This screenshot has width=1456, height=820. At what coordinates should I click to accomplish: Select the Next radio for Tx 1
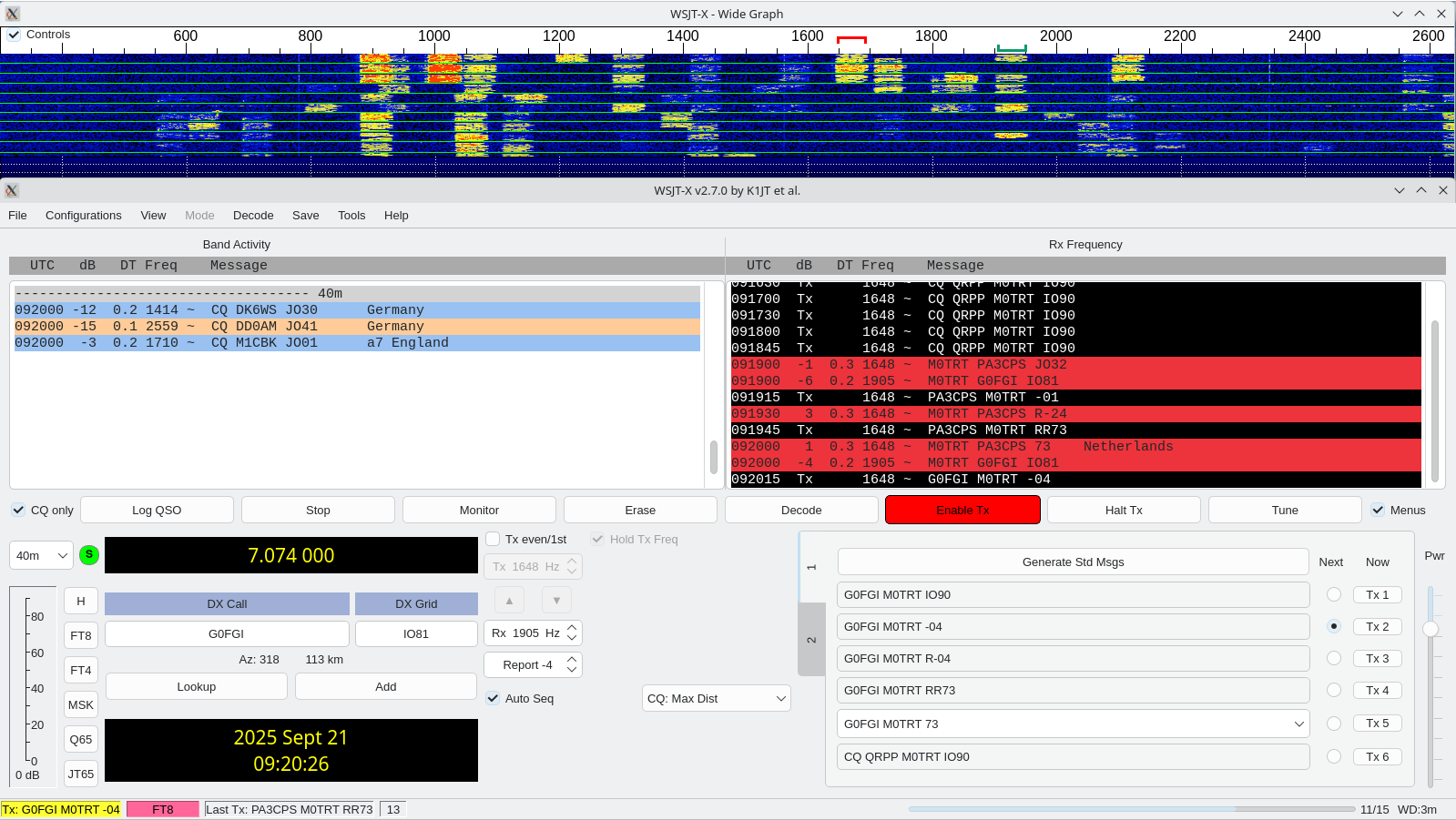pyautogui.click(x=1334, y=594)
